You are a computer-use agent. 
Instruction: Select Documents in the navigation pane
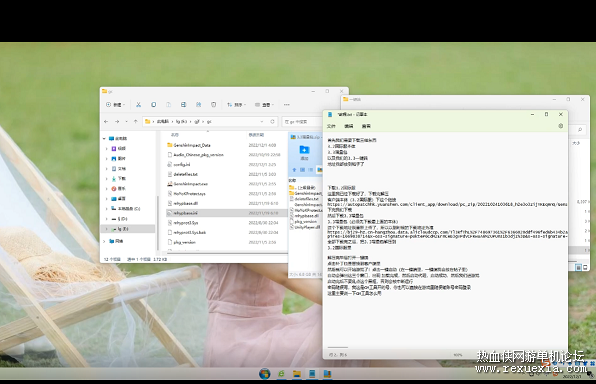(x=119, y=168)
